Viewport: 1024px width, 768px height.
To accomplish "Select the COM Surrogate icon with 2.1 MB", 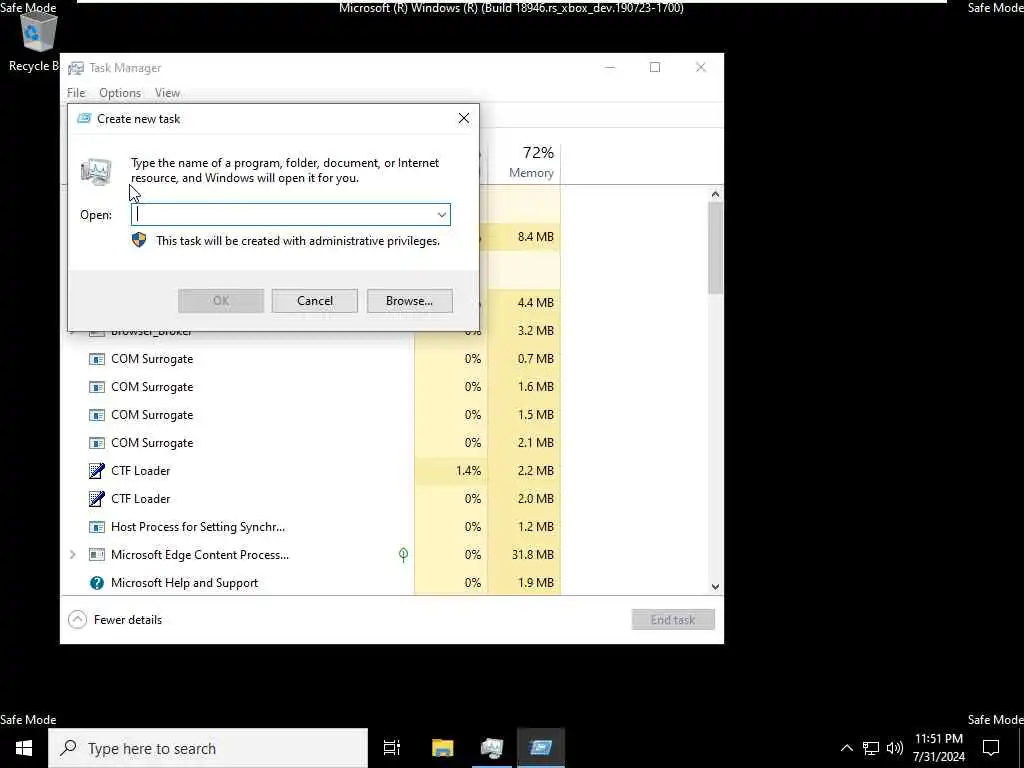I will click(97, 443).
